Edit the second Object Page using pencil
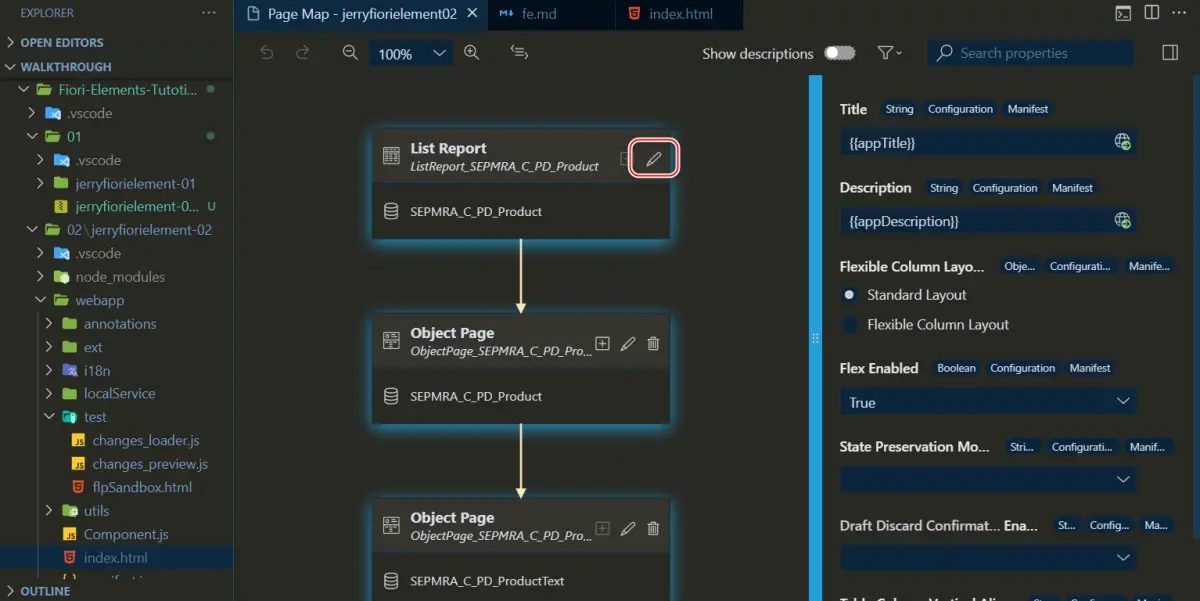 point(628,528)
